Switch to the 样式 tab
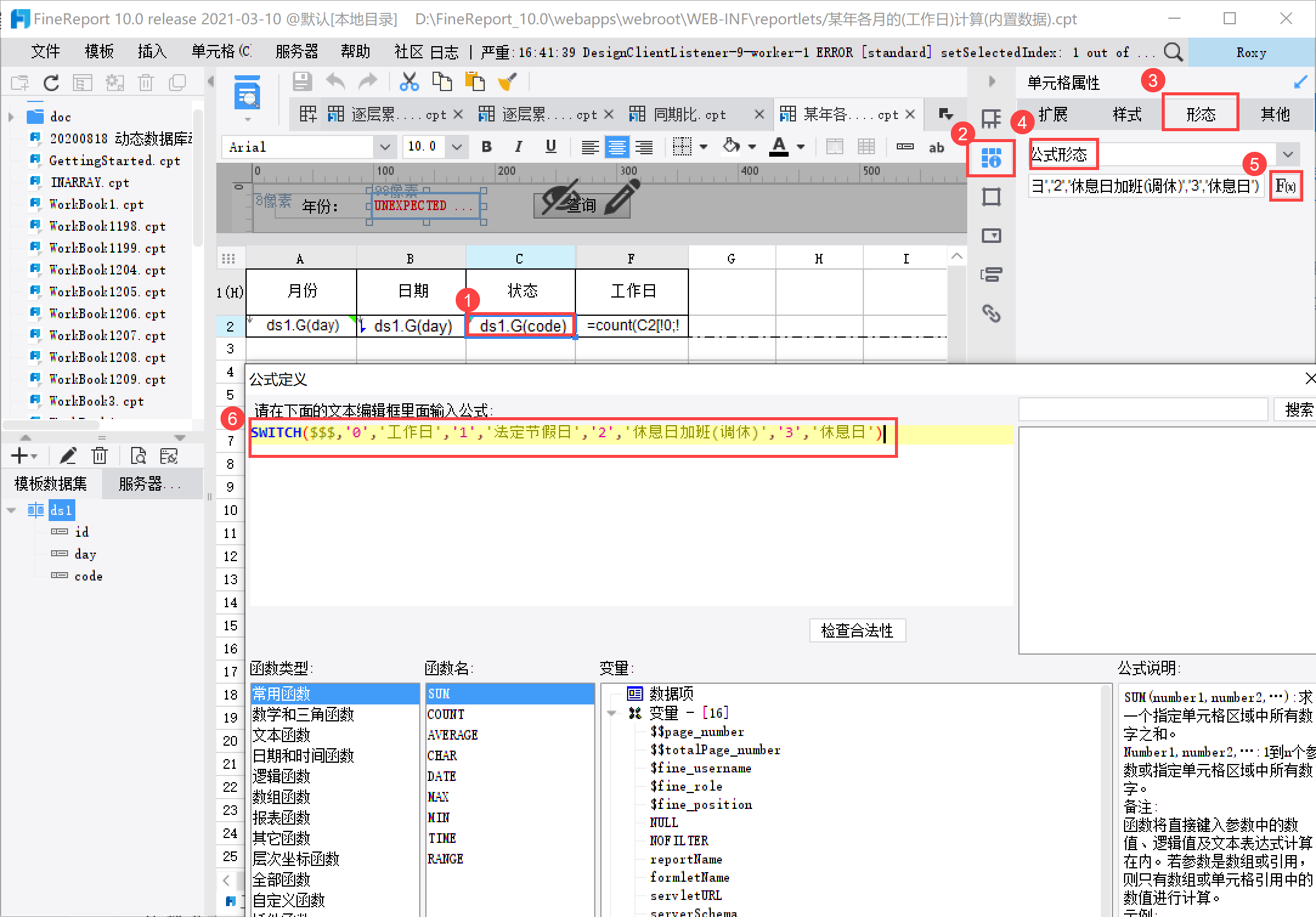This screenshot has height=917, width=1316. [1126, 114]
